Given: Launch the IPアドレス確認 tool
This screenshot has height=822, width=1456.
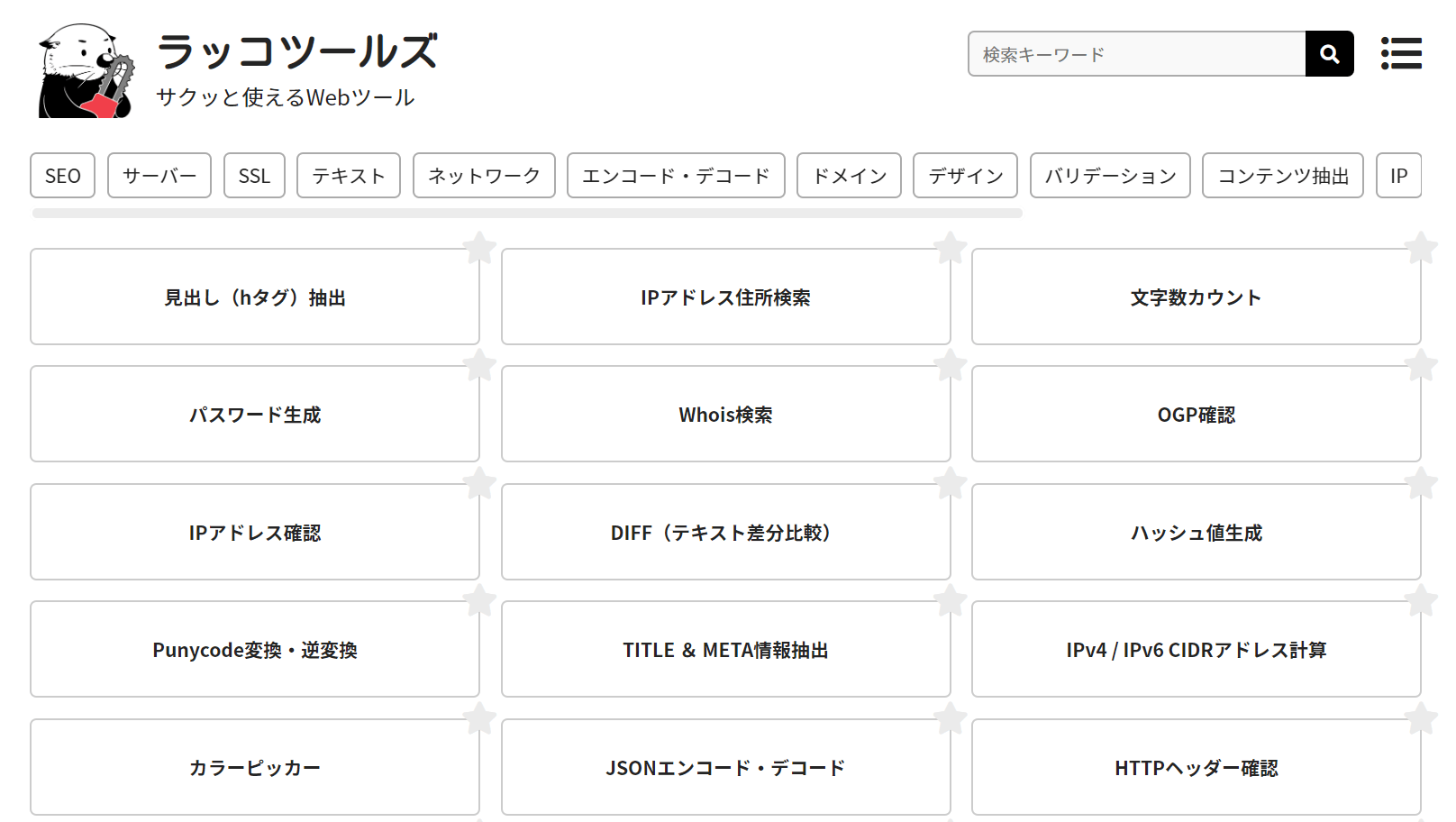Looking at the screenshot, I should (255, 532).
